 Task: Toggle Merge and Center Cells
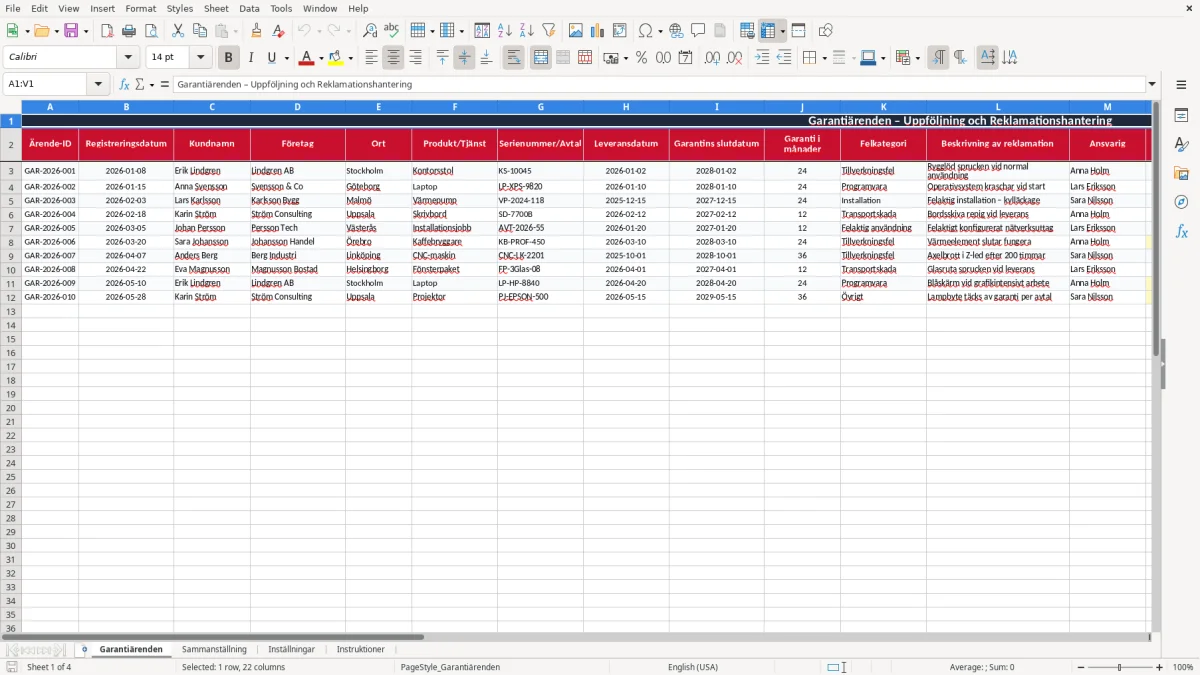pos(541,58)
